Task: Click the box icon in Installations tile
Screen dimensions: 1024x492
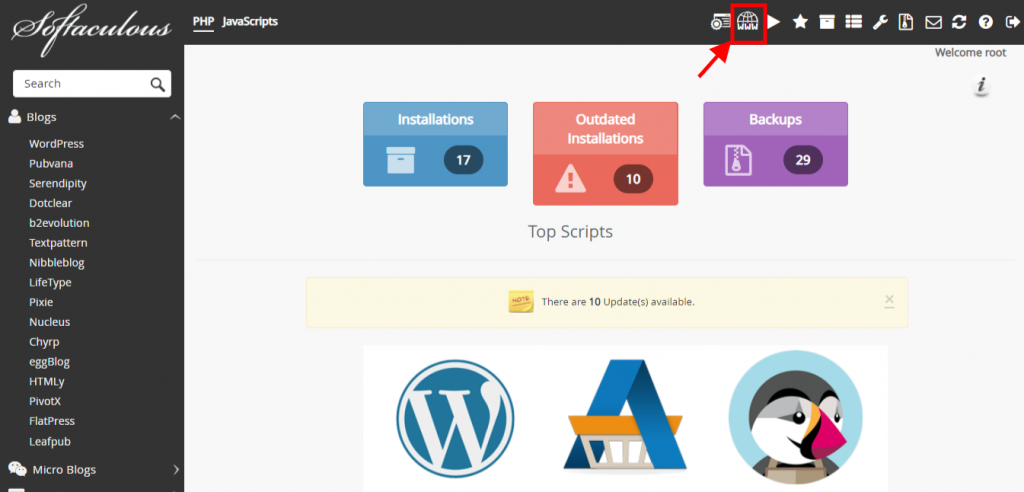Action: [x=400, y=160]
